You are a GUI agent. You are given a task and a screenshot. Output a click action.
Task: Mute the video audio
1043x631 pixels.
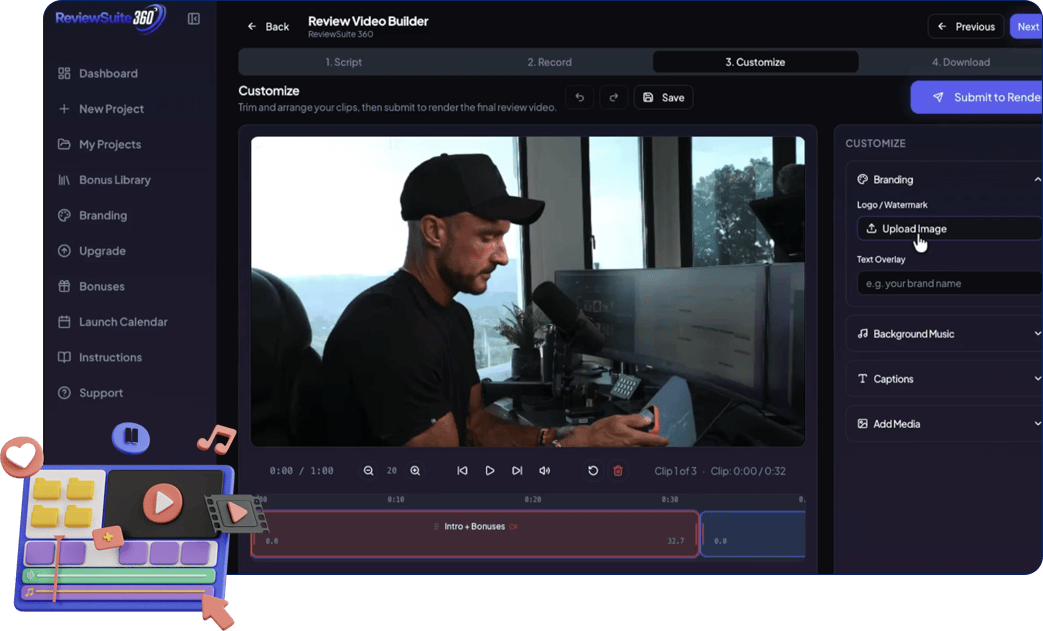click(545, 471)
